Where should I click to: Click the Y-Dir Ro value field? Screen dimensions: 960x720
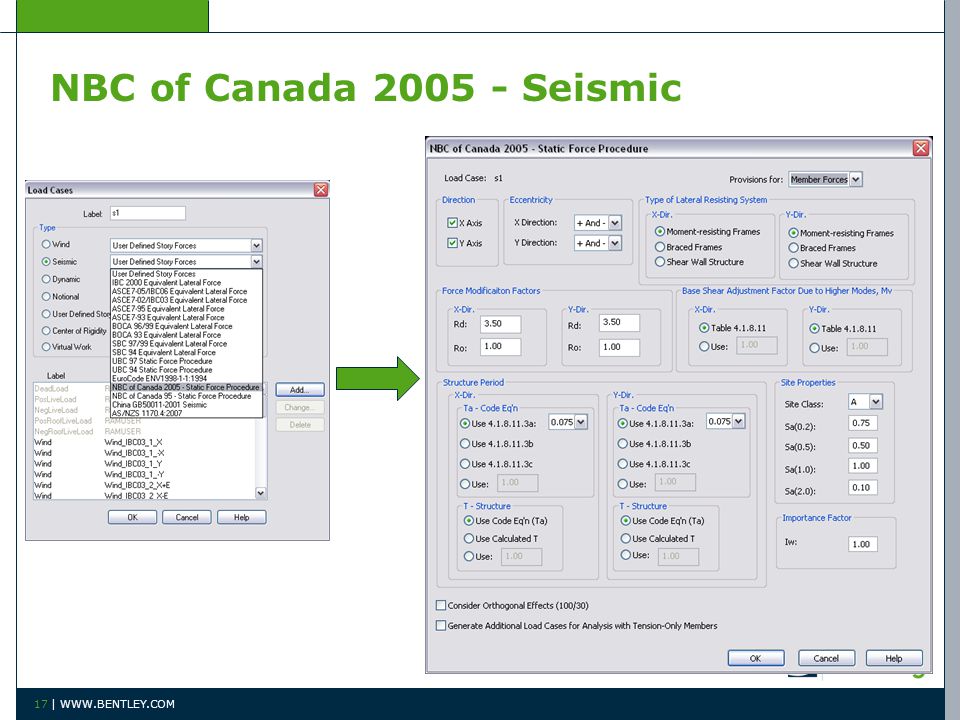(x=619, y=347)
